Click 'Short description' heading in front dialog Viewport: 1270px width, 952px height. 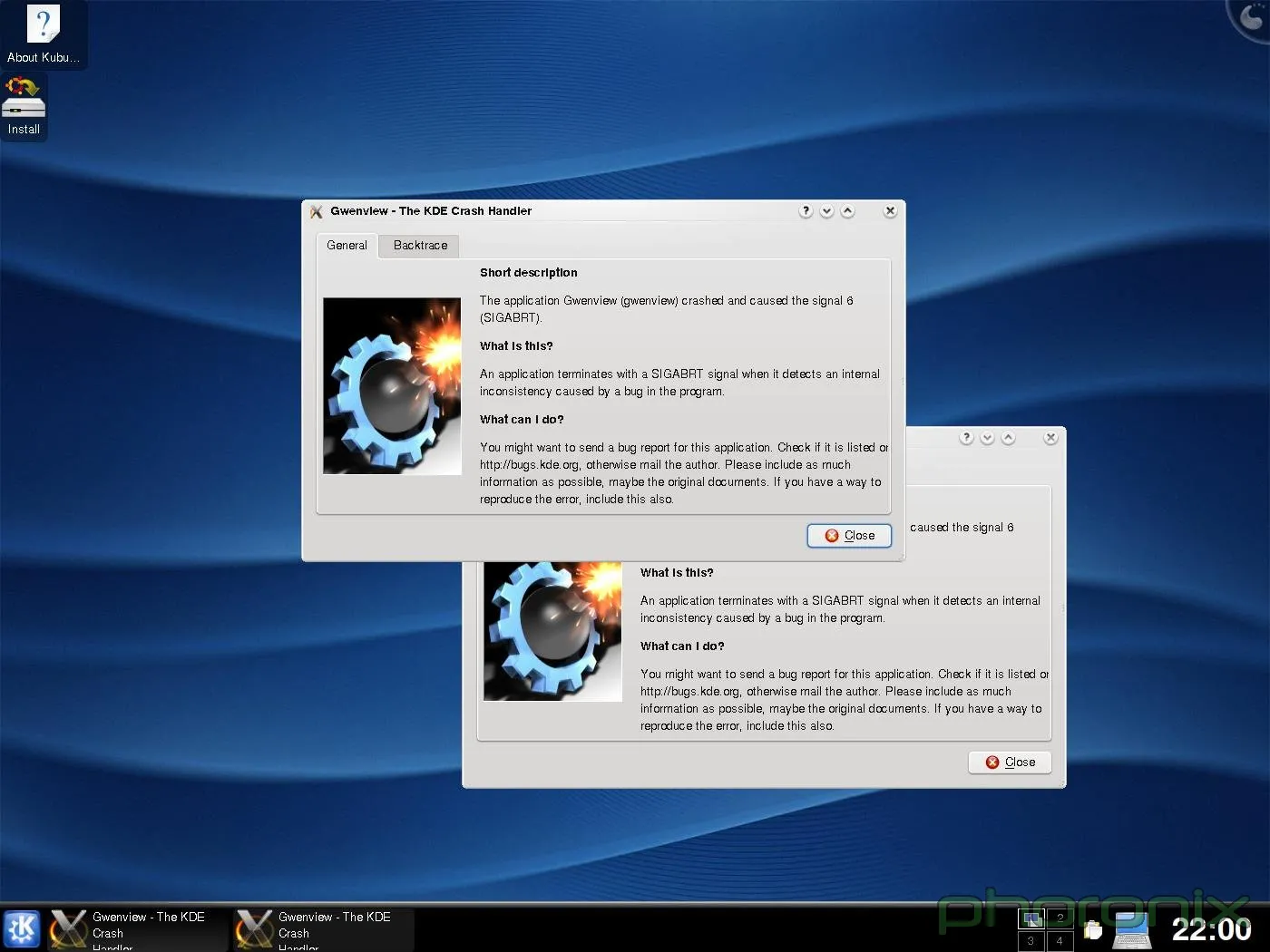(x=528, y=273)
